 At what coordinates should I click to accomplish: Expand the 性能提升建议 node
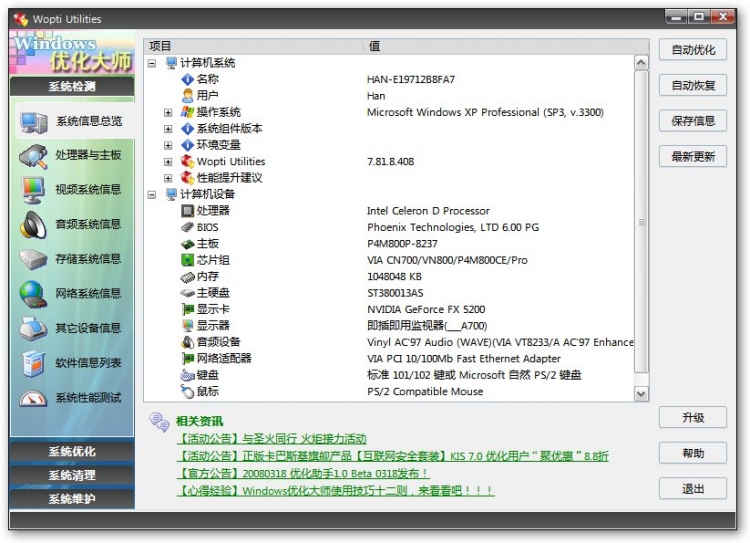168,178
